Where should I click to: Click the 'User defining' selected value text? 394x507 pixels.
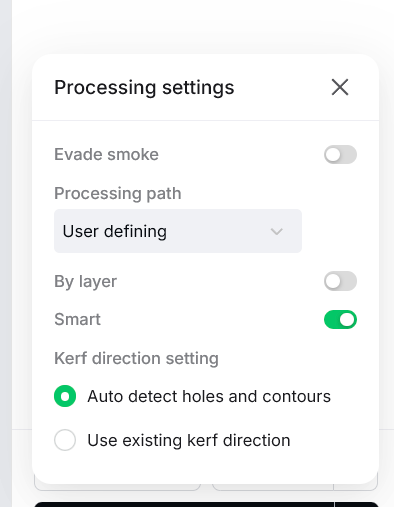(x=115, y=231)
